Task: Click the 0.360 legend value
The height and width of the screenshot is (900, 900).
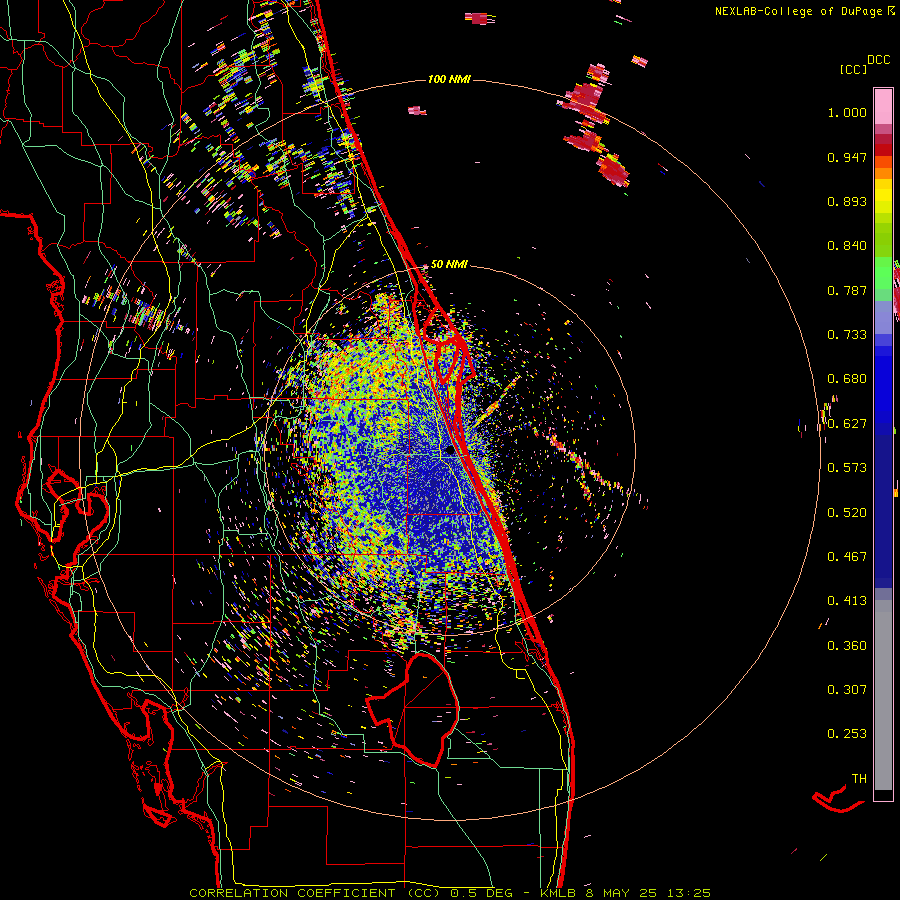Action: click(847, 646)
